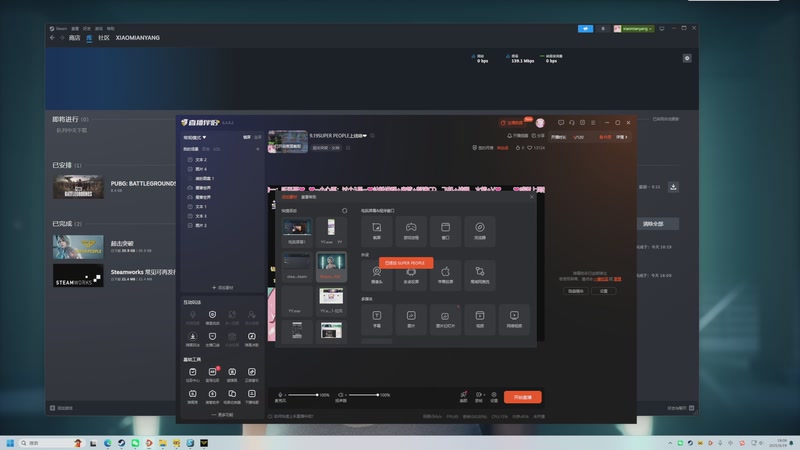This screenshot has width=800, height=450.
Task: Click the speaker volume slider
Action: (363, 395)
